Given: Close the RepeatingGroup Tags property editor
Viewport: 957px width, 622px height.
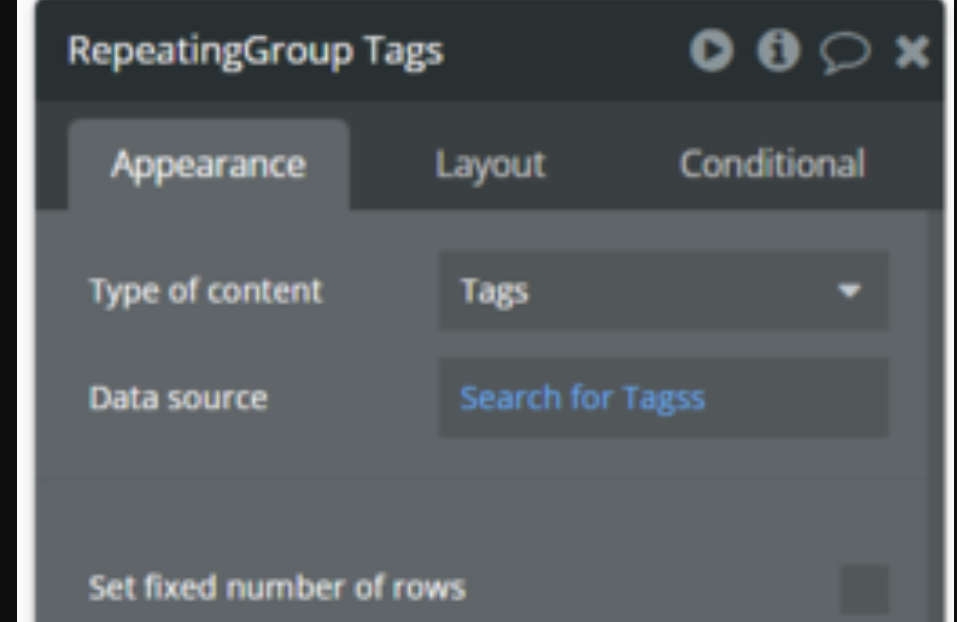Looking at the screenshot, I should click(912, 51).
